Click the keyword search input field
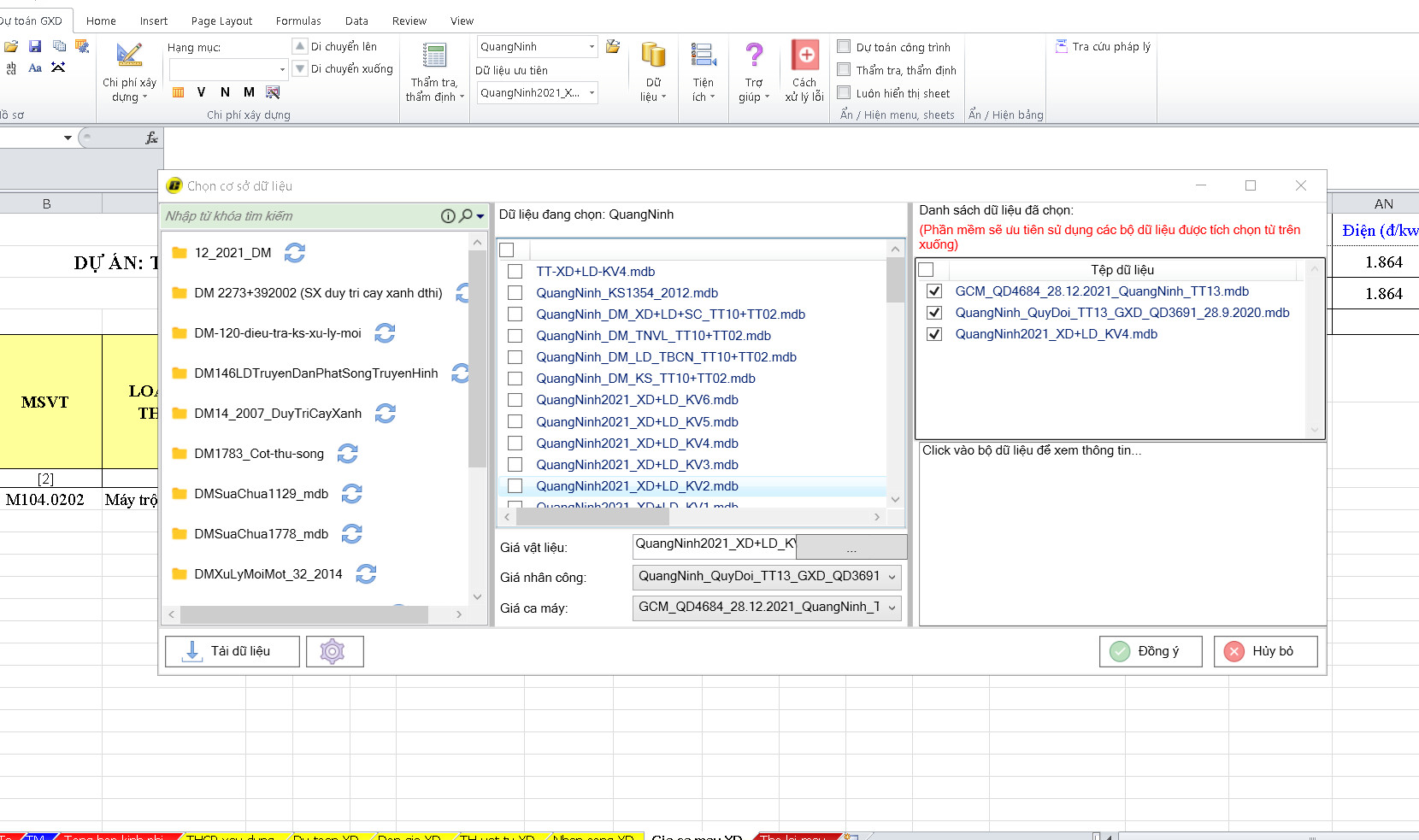 click(299, 216)
